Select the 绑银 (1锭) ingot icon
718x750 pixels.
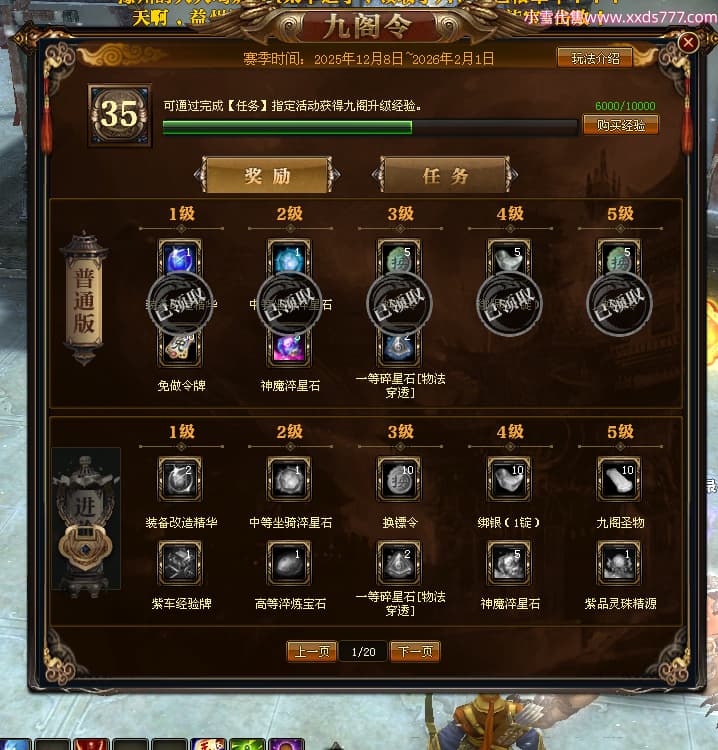click(509, 479)
